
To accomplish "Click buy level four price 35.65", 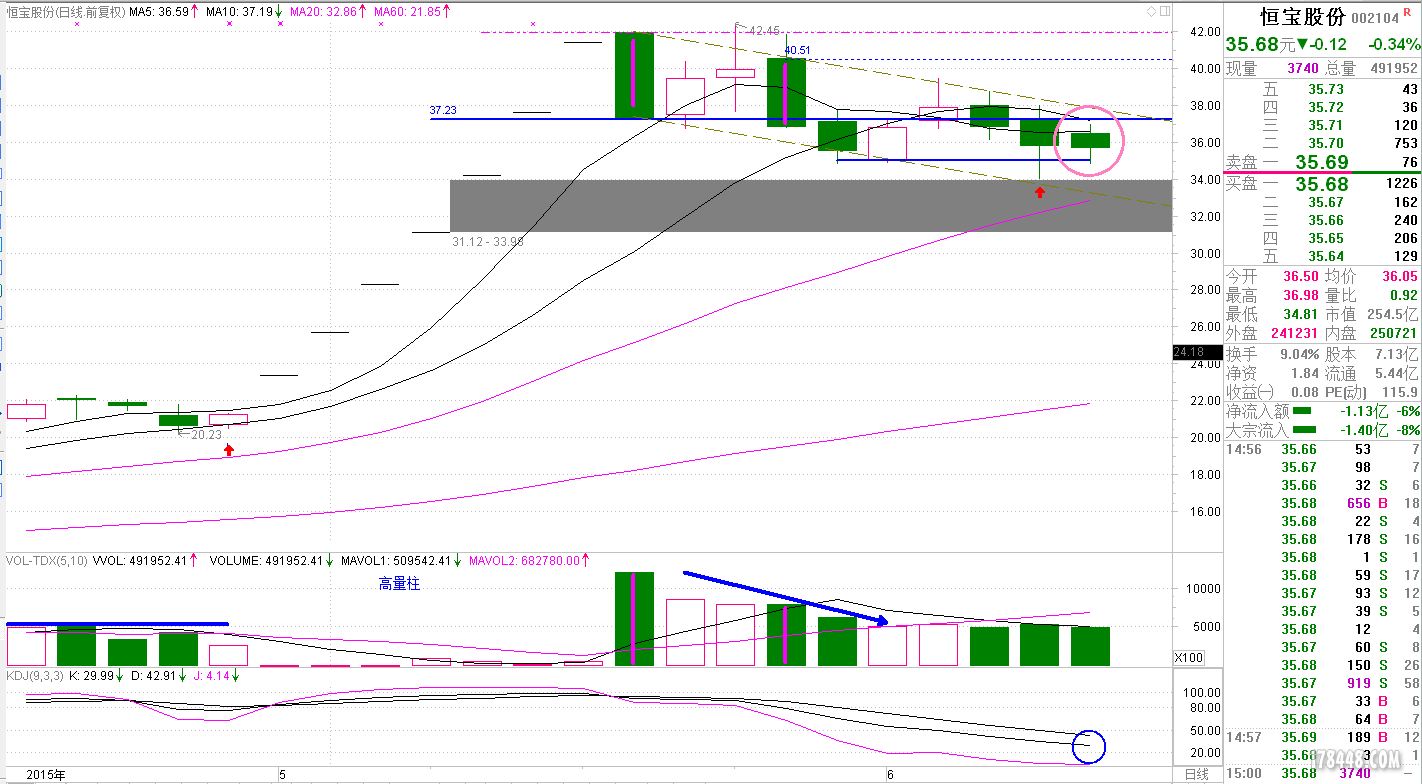I will click(1327, 239).
